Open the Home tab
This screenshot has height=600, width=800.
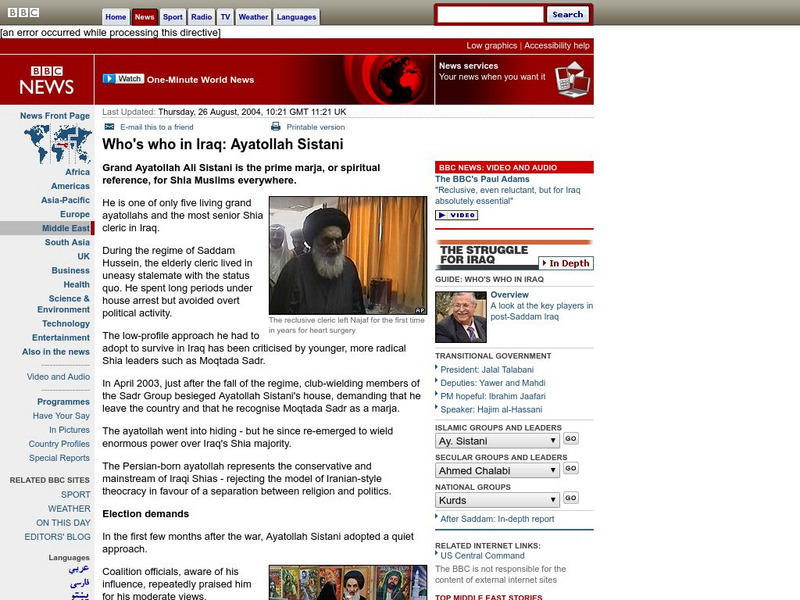pos(116,17)
